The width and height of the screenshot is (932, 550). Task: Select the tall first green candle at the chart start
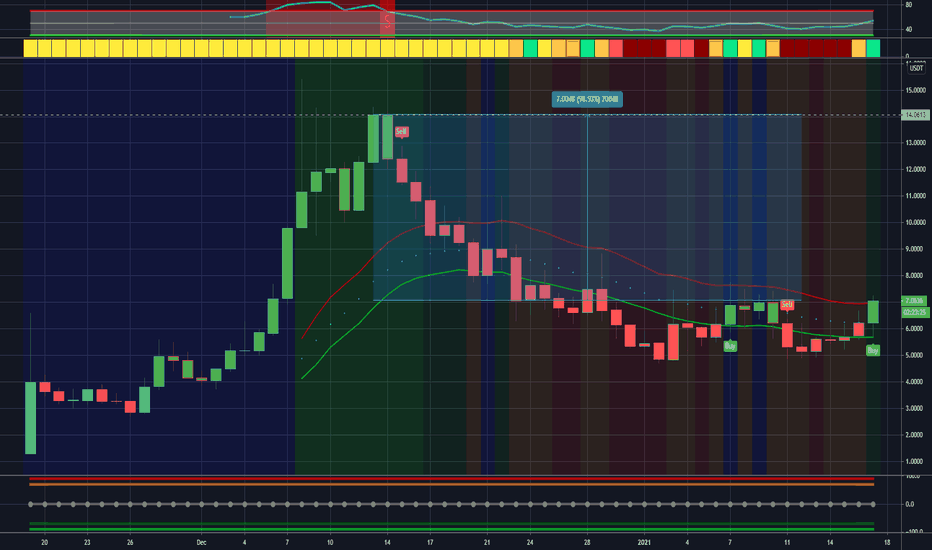tap(30, 418)
